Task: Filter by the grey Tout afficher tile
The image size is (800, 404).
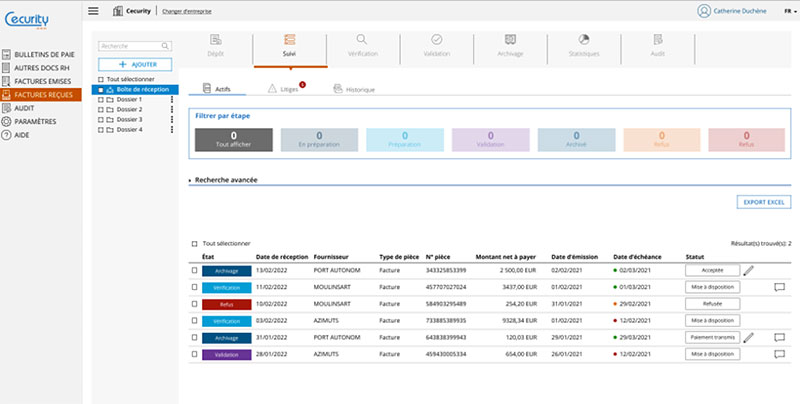Action: (x=233, y=139)
